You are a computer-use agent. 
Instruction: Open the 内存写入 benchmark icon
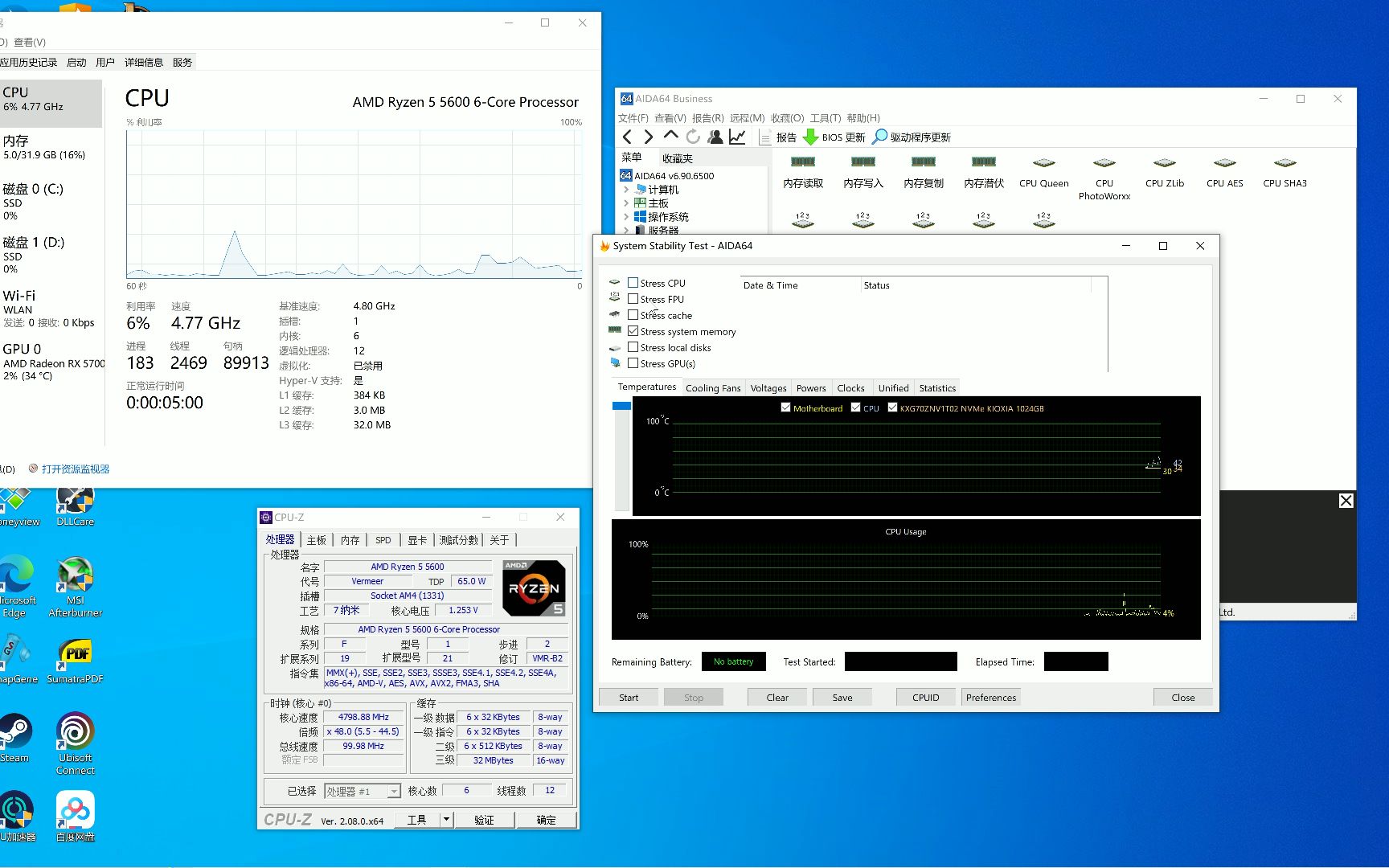(x=863, y=172)
